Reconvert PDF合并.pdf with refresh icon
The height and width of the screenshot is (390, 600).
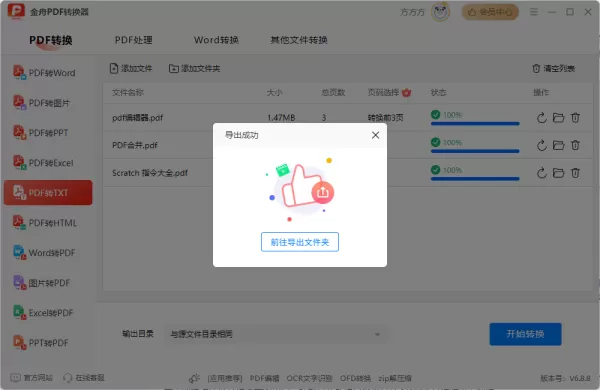(541, 145)
